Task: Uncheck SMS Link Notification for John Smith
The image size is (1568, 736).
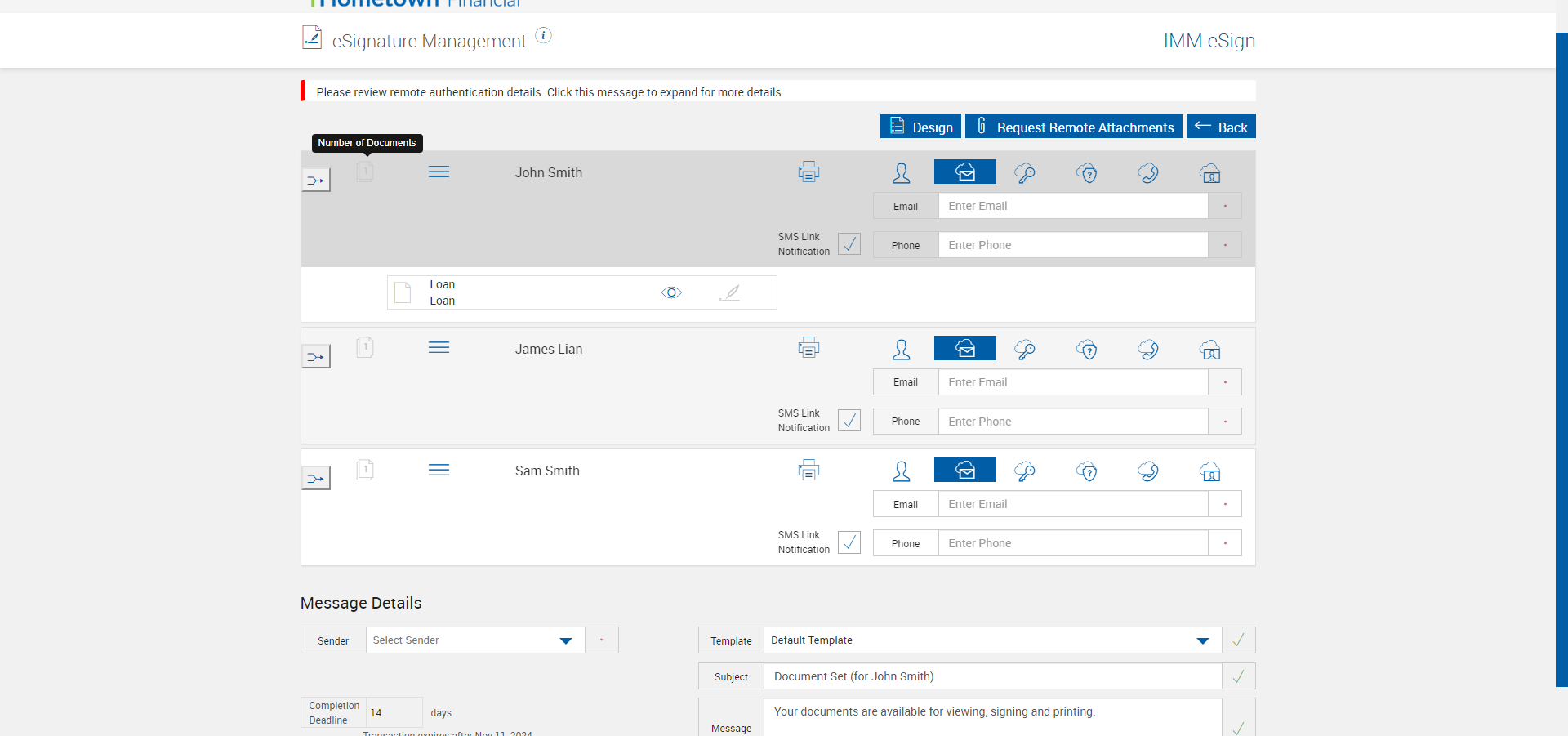Action: point(849,244)
